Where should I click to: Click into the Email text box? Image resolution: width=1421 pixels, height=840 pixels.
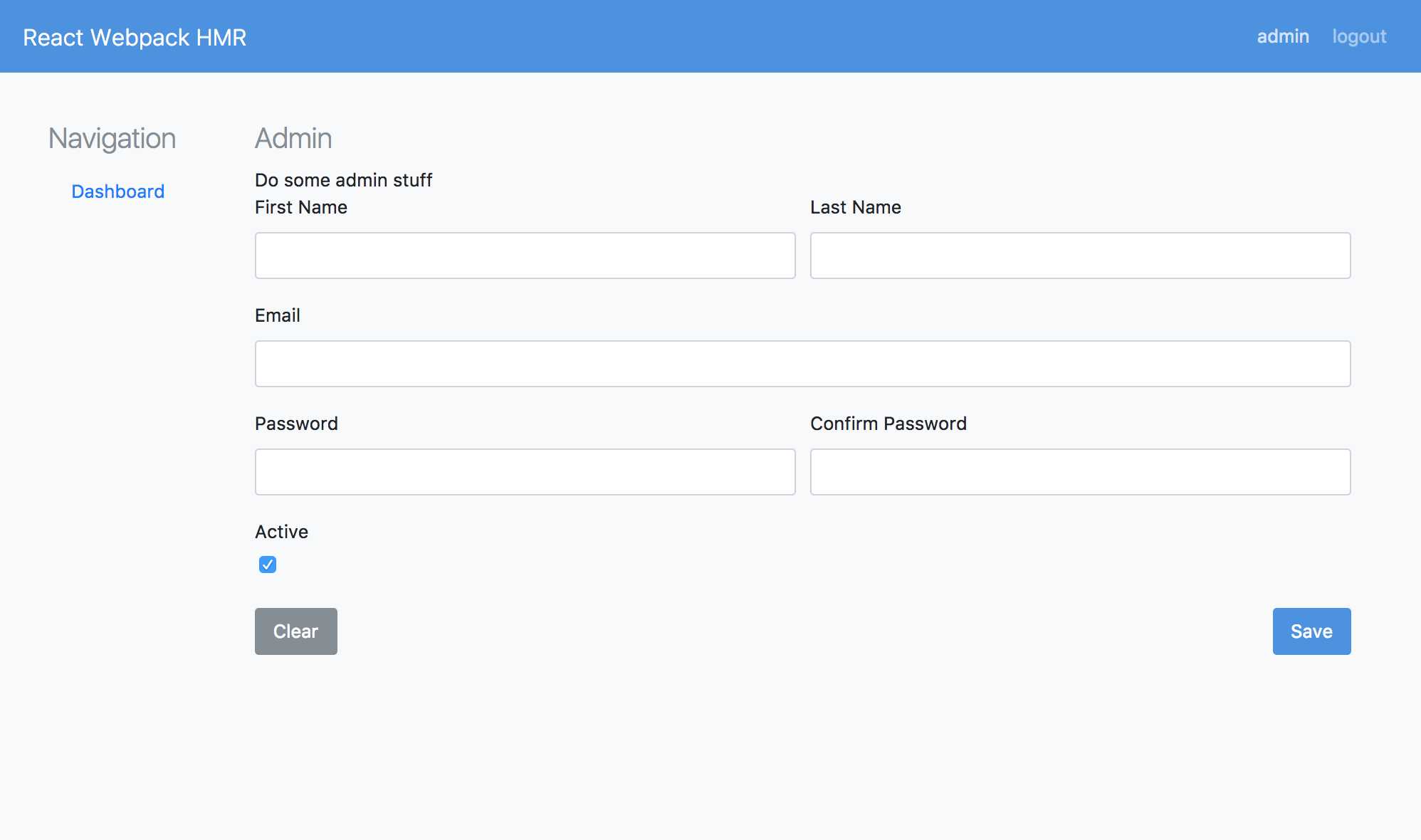(x=802, y=364)
